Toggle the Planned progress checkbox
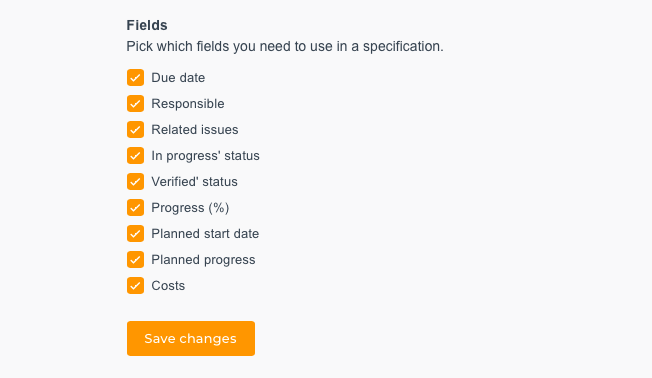652x378 pixels. click(x=136, y=259)
